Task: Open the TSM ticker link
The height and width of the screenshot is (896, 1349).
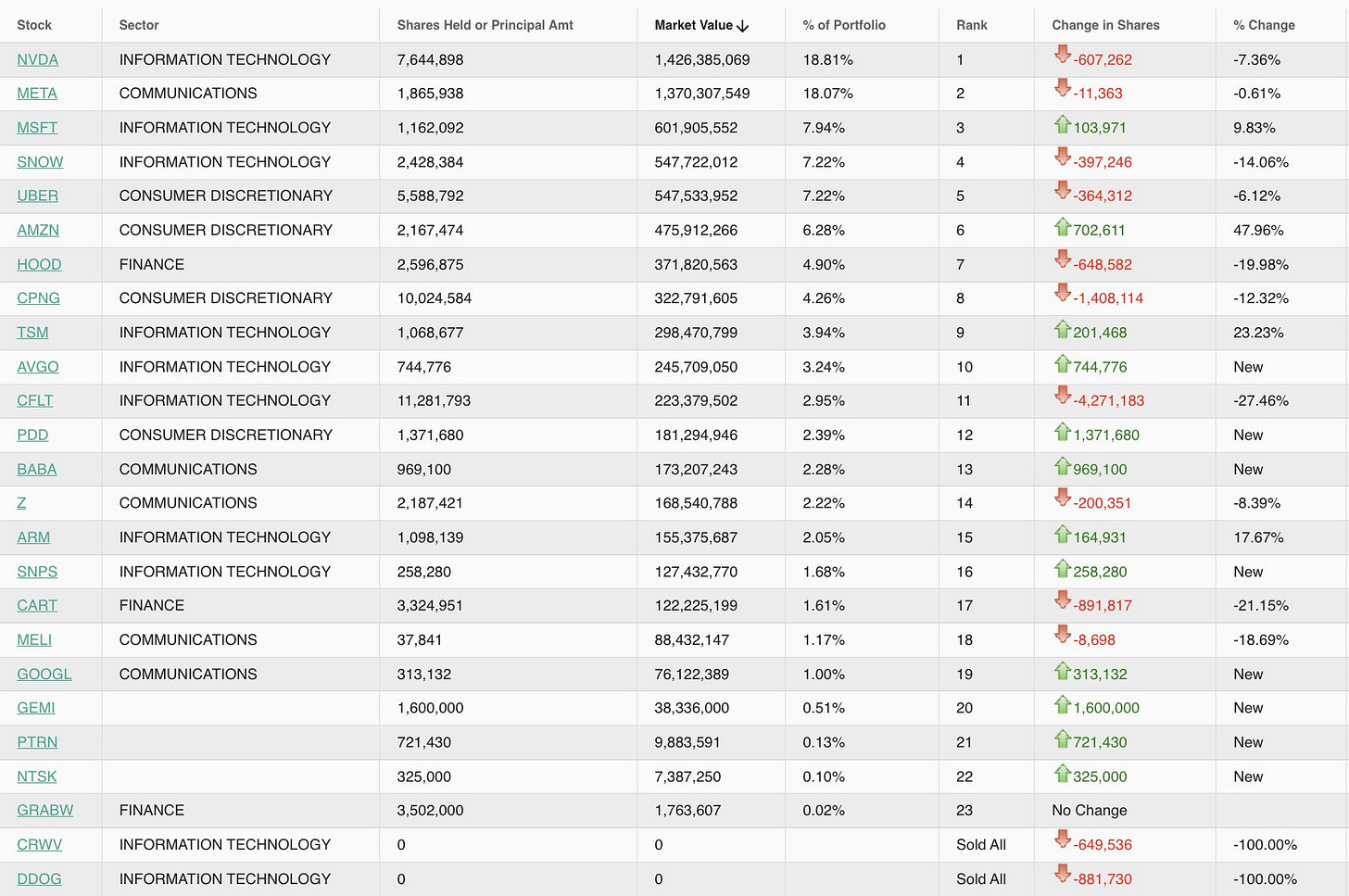Action: [32, 333]
